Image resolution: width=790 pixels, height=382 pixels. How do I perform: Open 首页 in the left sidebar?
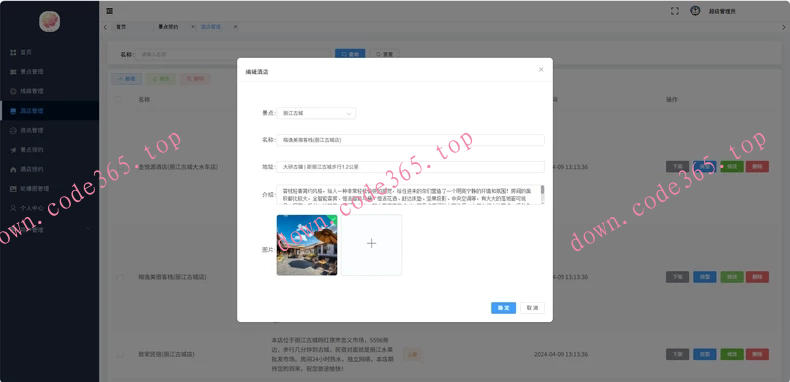click(x=49, y=52)
